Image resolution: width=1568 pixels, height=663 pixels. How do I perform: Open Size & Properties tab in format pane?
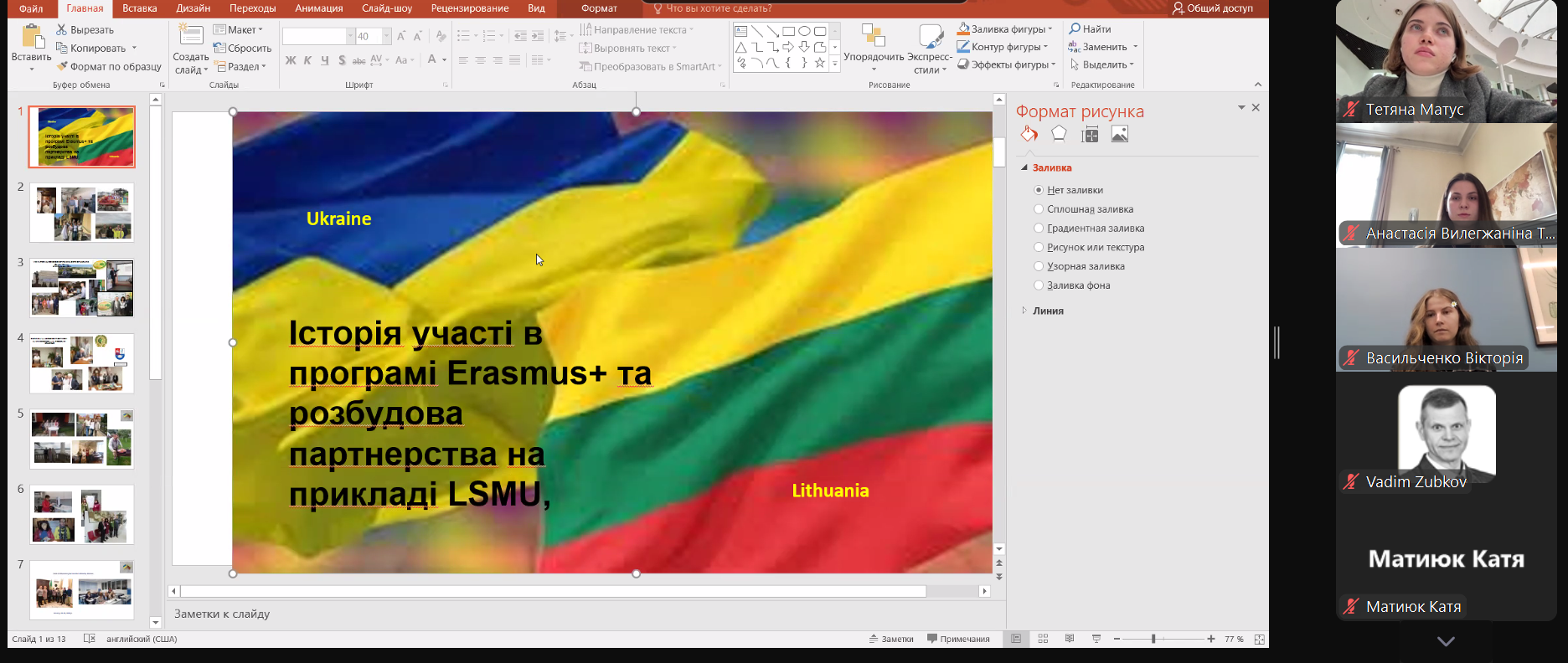(x=1090, y=134)
